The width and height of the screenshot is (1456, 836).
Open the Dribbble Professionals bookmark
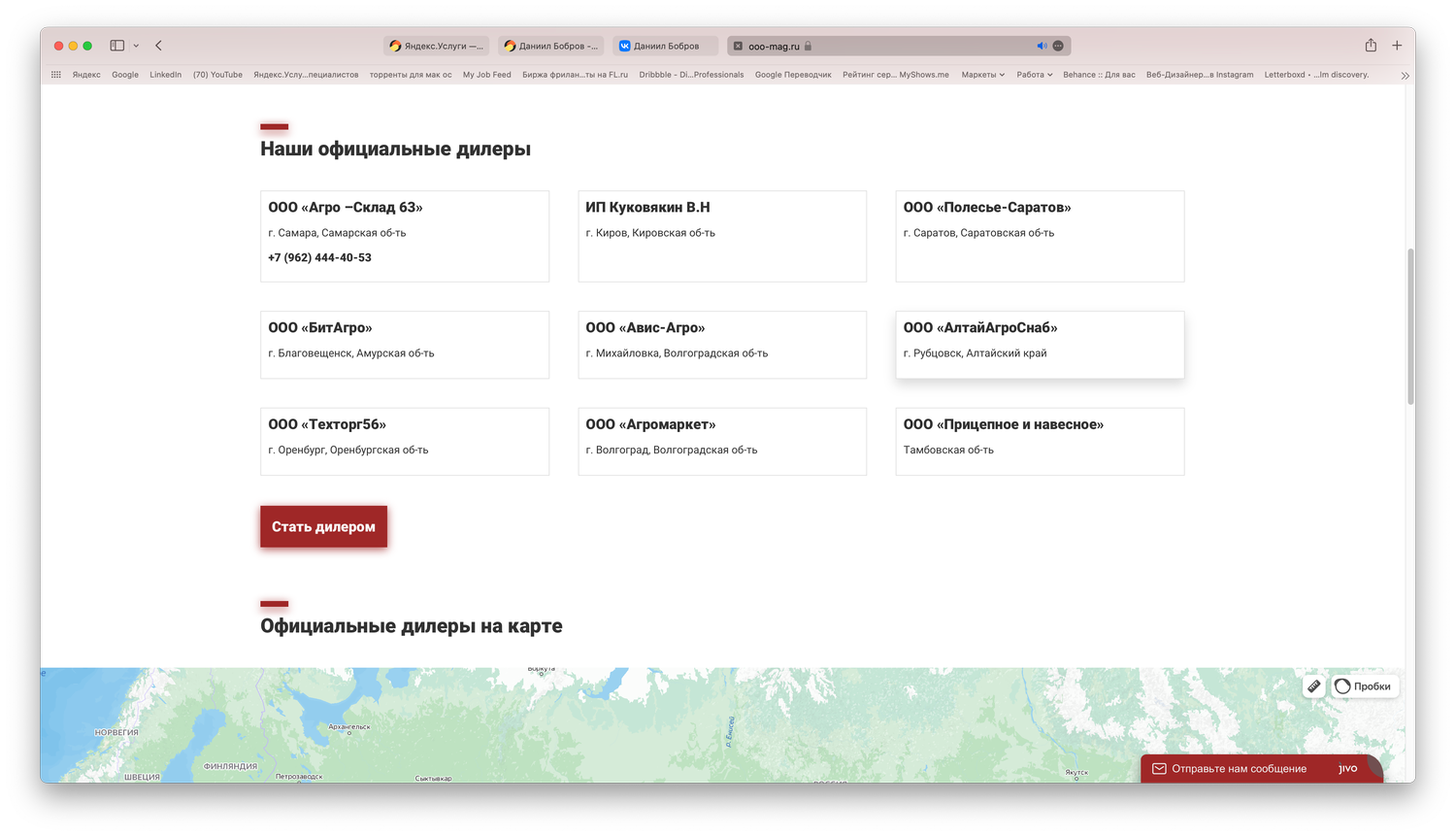pyautogui.click(x=691, y=75)
